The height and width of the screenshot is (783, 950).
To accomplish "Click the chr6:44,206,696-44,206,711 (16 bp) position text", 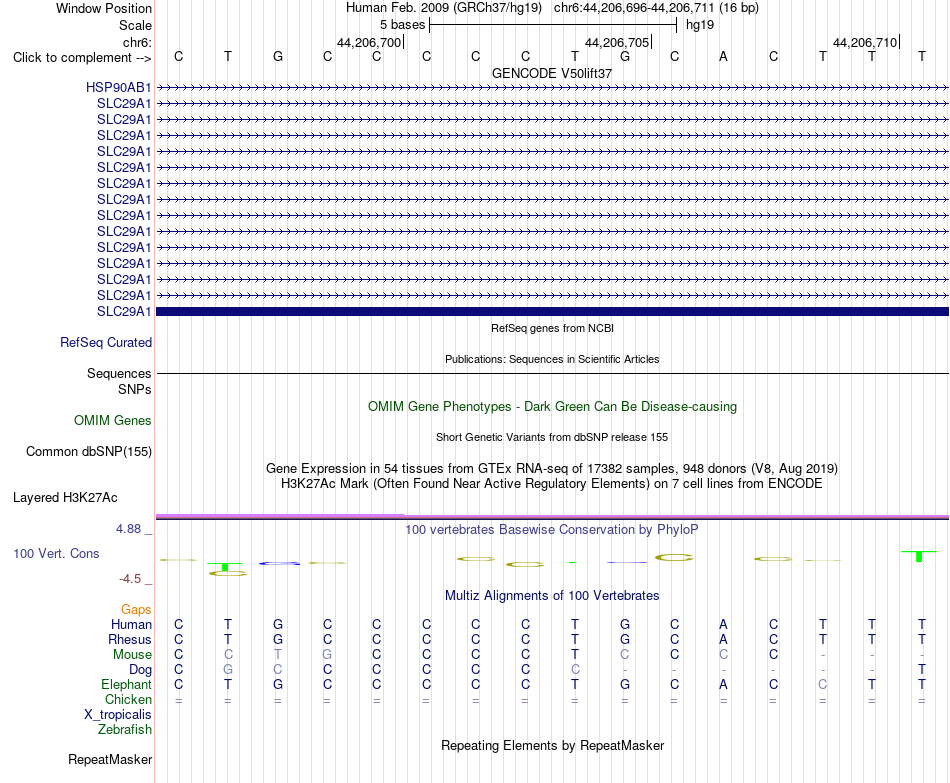I will 656,8.
